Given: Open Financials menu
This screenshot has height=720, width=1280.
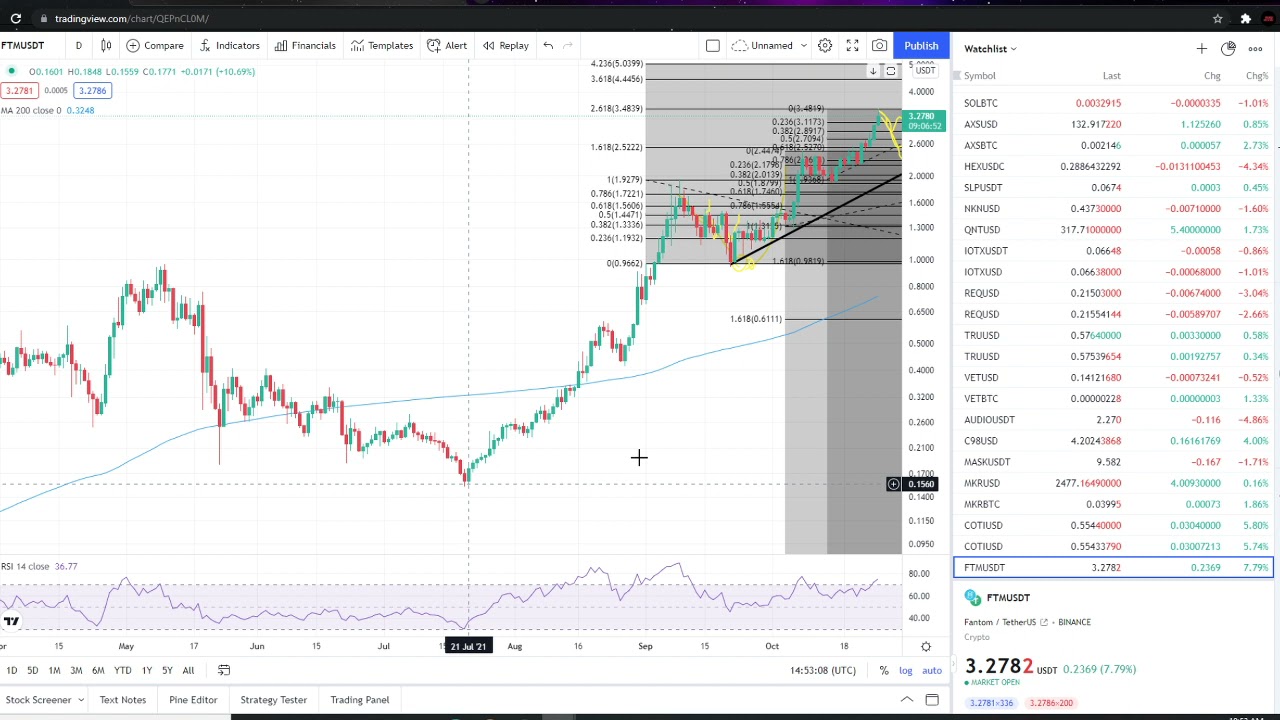Looking at the screenshot, I should coord(305,45).
